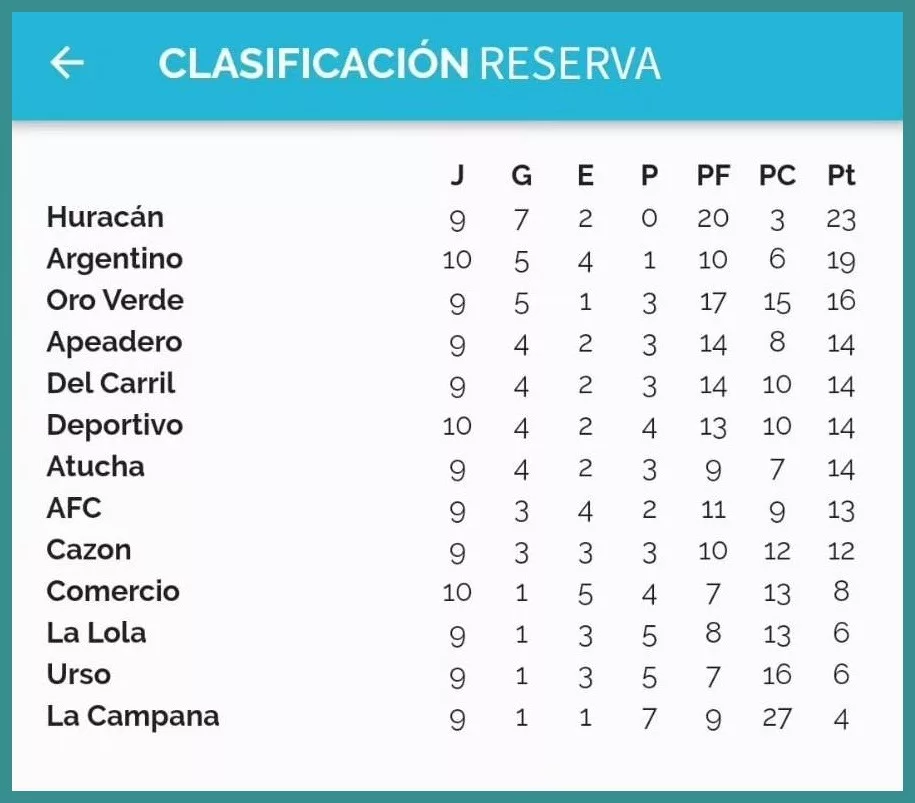Click the CLASIFICACIÓN RESERVA header title
Image resolution: width=915 pixels, height=803 pixels.
409,63
